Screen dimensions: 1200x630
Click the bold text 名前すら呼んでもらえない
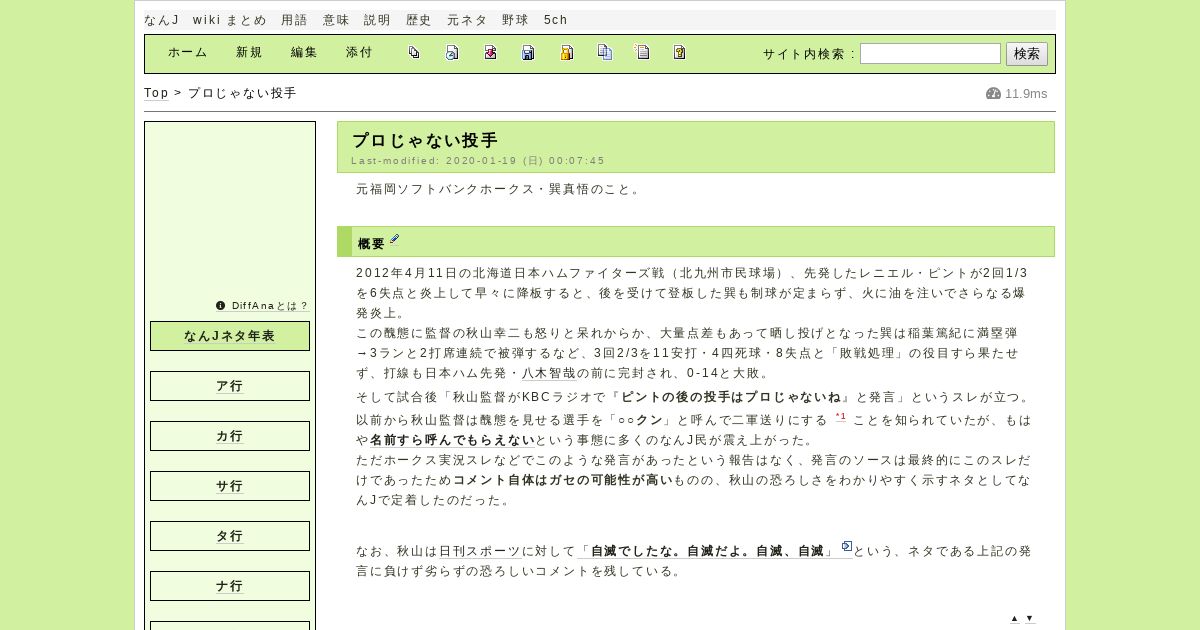[x=452, y=440]
